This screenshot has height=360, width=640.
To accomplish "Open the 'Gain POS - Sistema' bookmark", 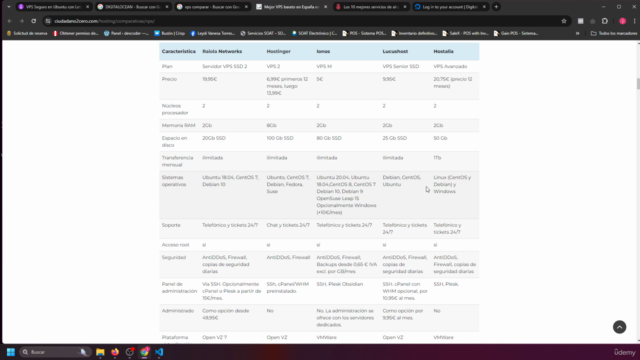I will tap(516, 33).
